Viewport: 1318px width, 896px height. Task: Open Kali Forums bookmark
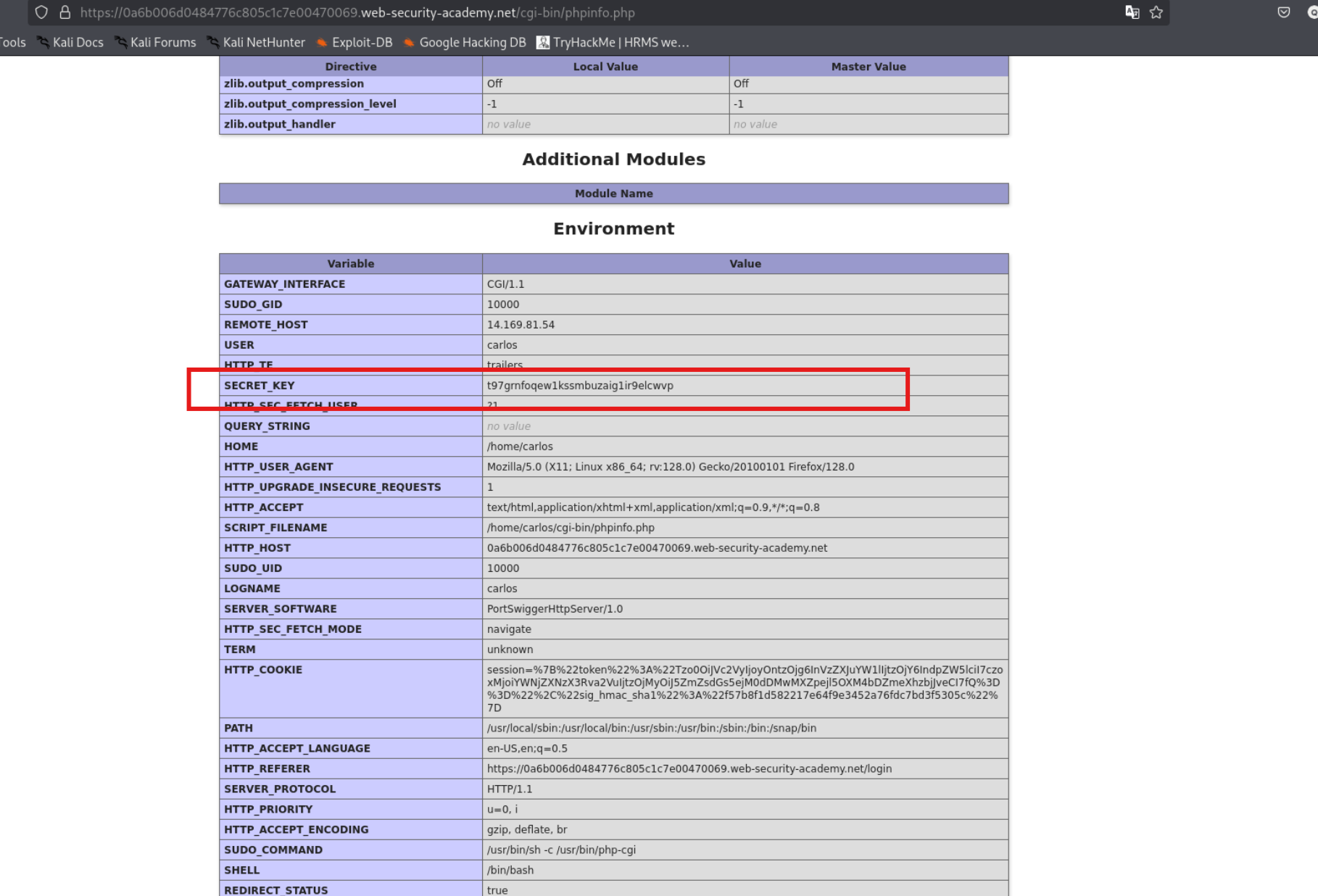coord(155,43)
